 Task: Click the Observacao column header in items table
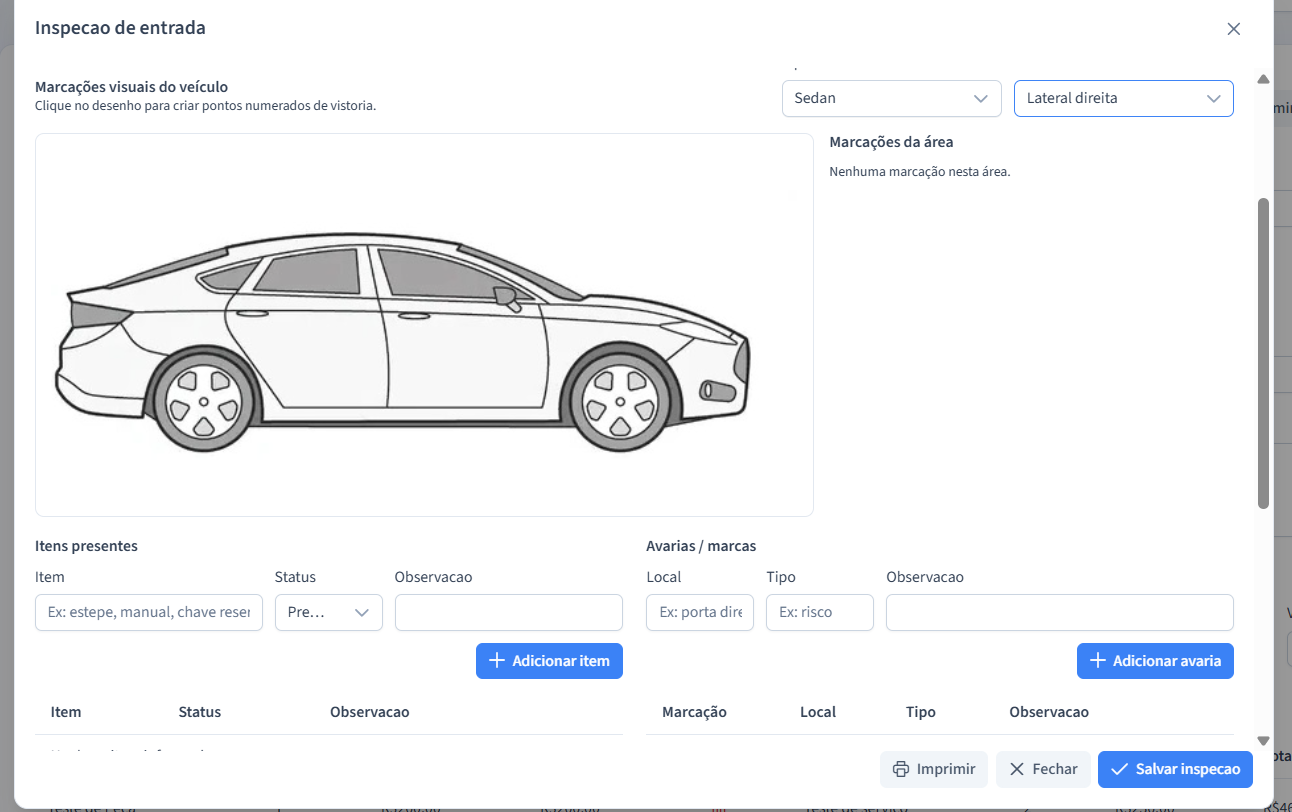click(370, 712)
